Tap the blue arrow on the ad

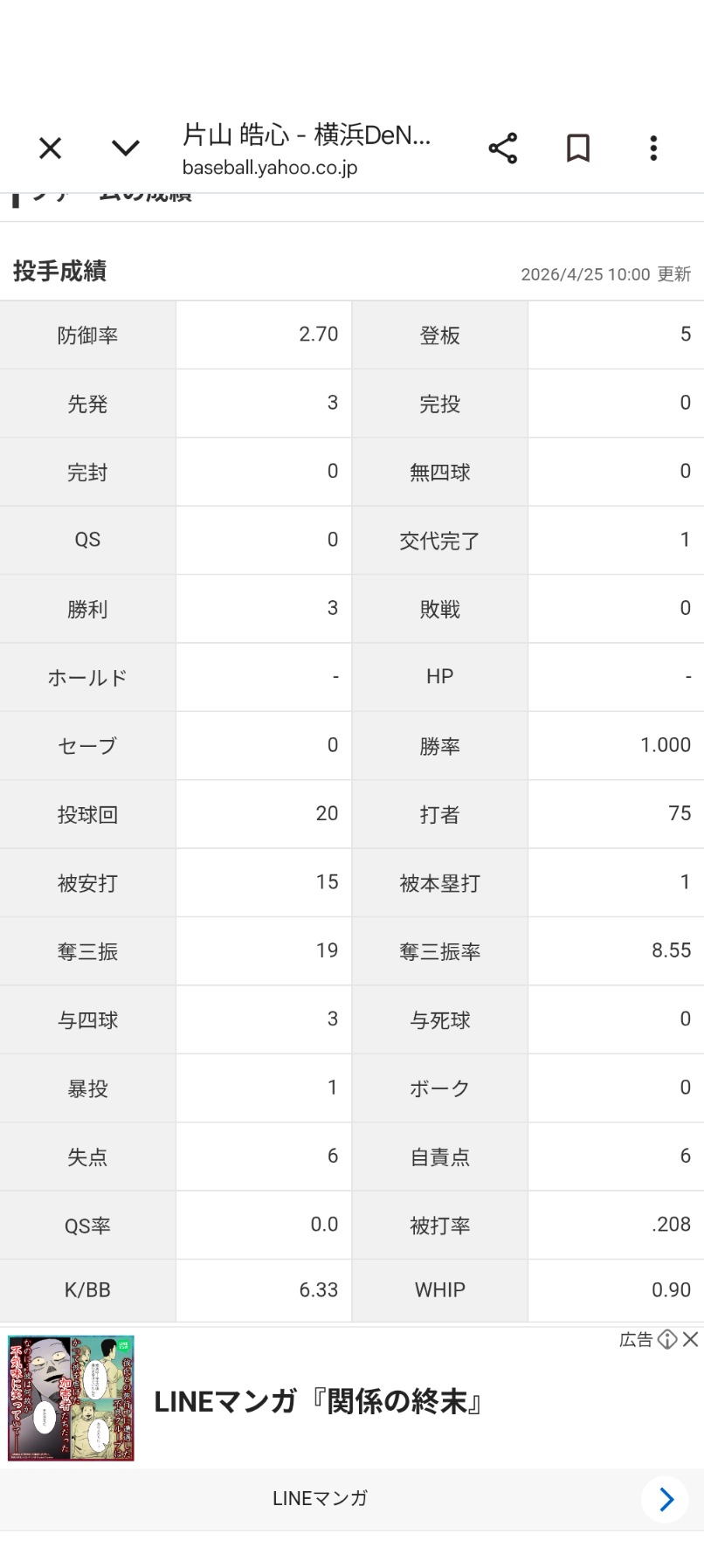coord(666,1500)
